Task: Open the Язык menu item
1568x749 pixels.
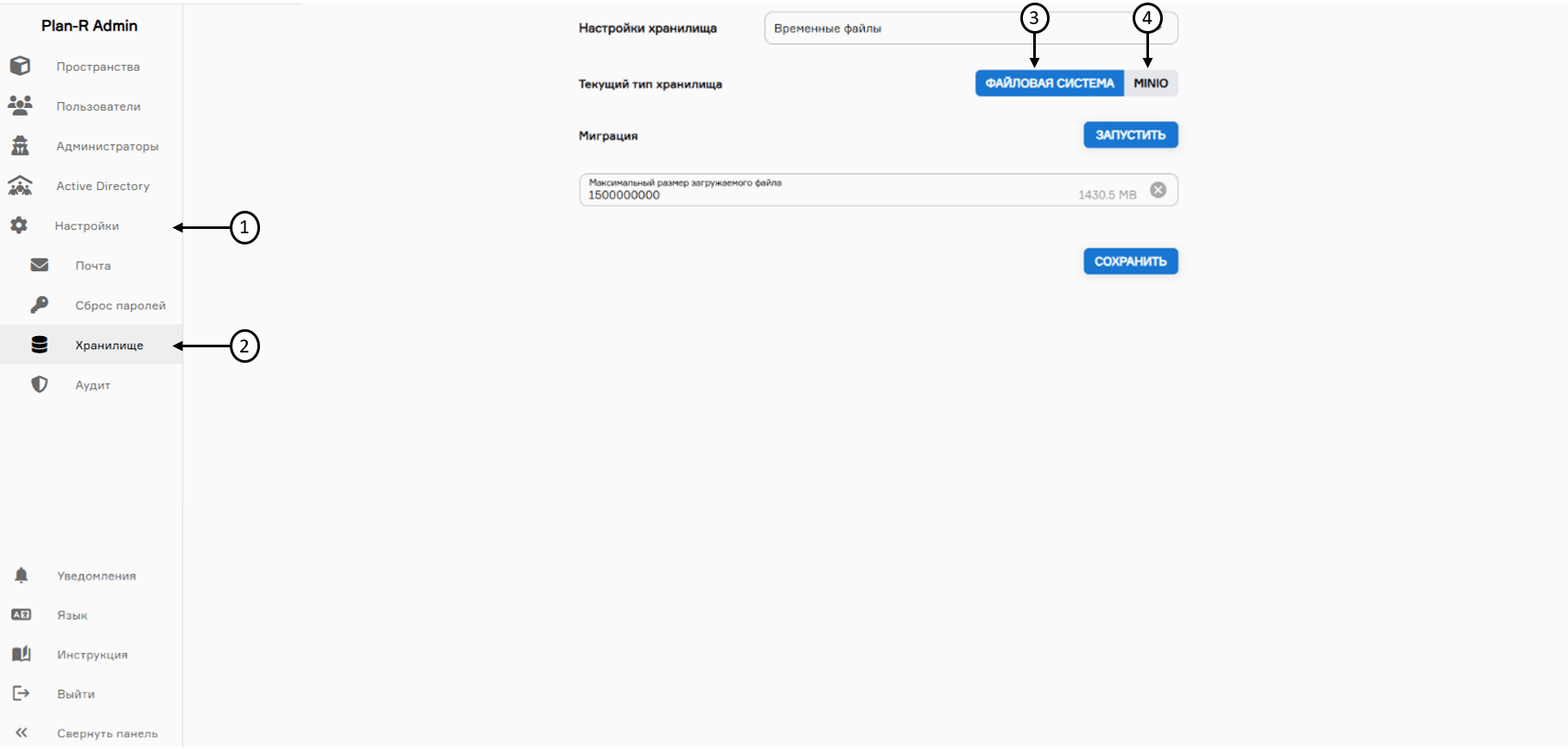Action: (73, 615)
